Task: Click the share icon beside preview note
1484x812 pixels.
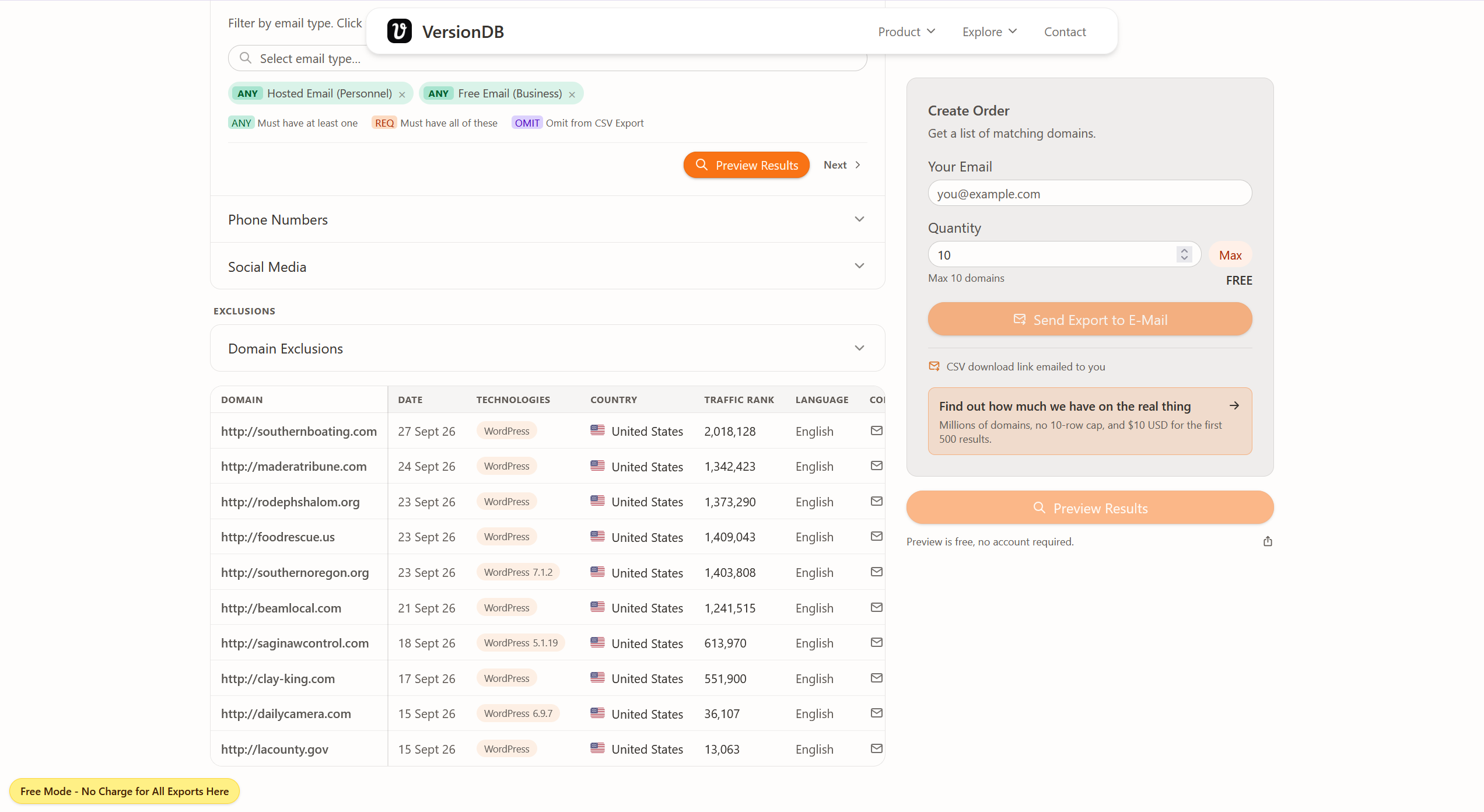Action: (x=1268, y=541)
